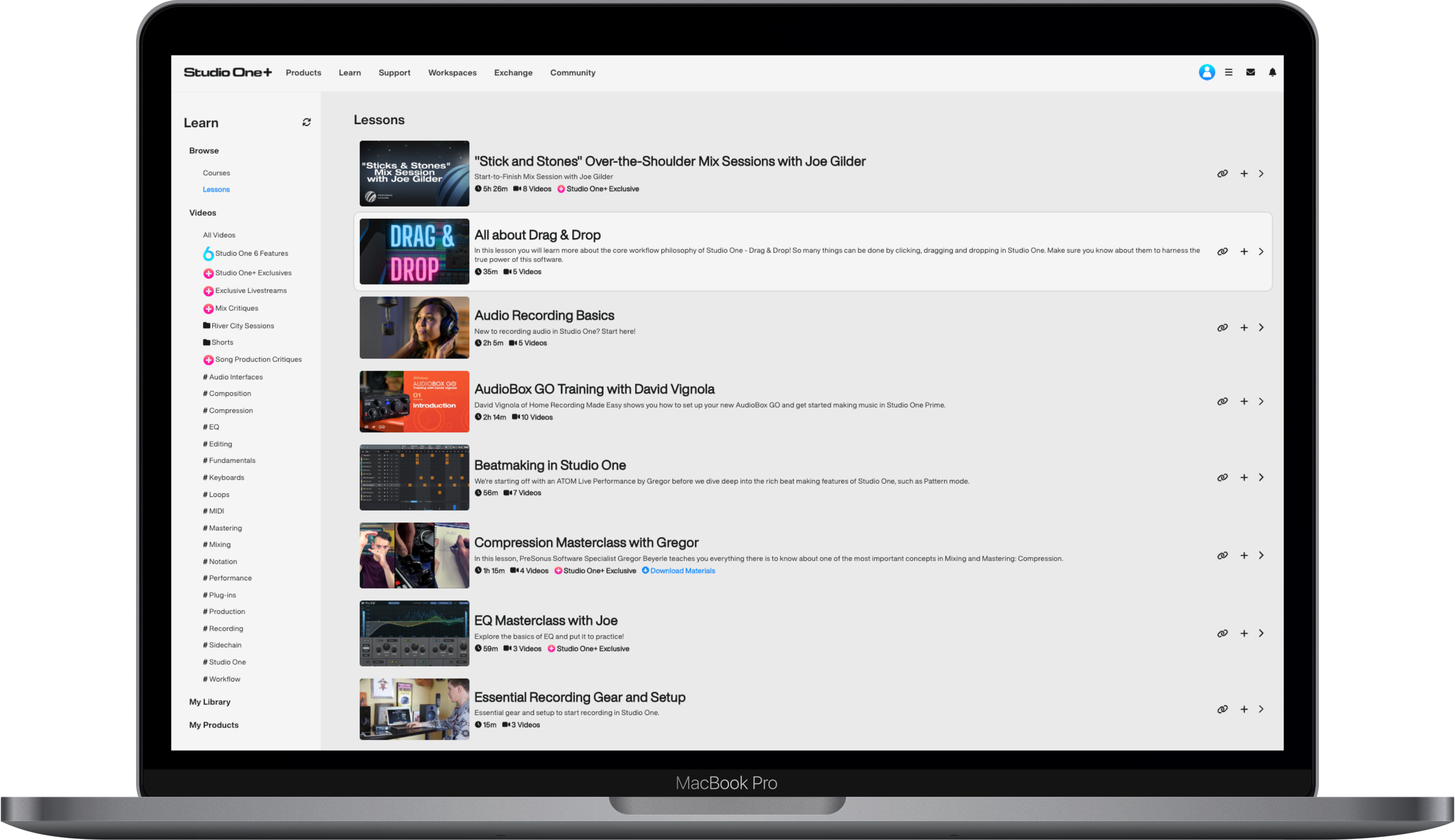The height and width of the screenshot is (840, 1455).
Task: Click the add icon on Audio Recording Basics
Action: [1244, 327]
